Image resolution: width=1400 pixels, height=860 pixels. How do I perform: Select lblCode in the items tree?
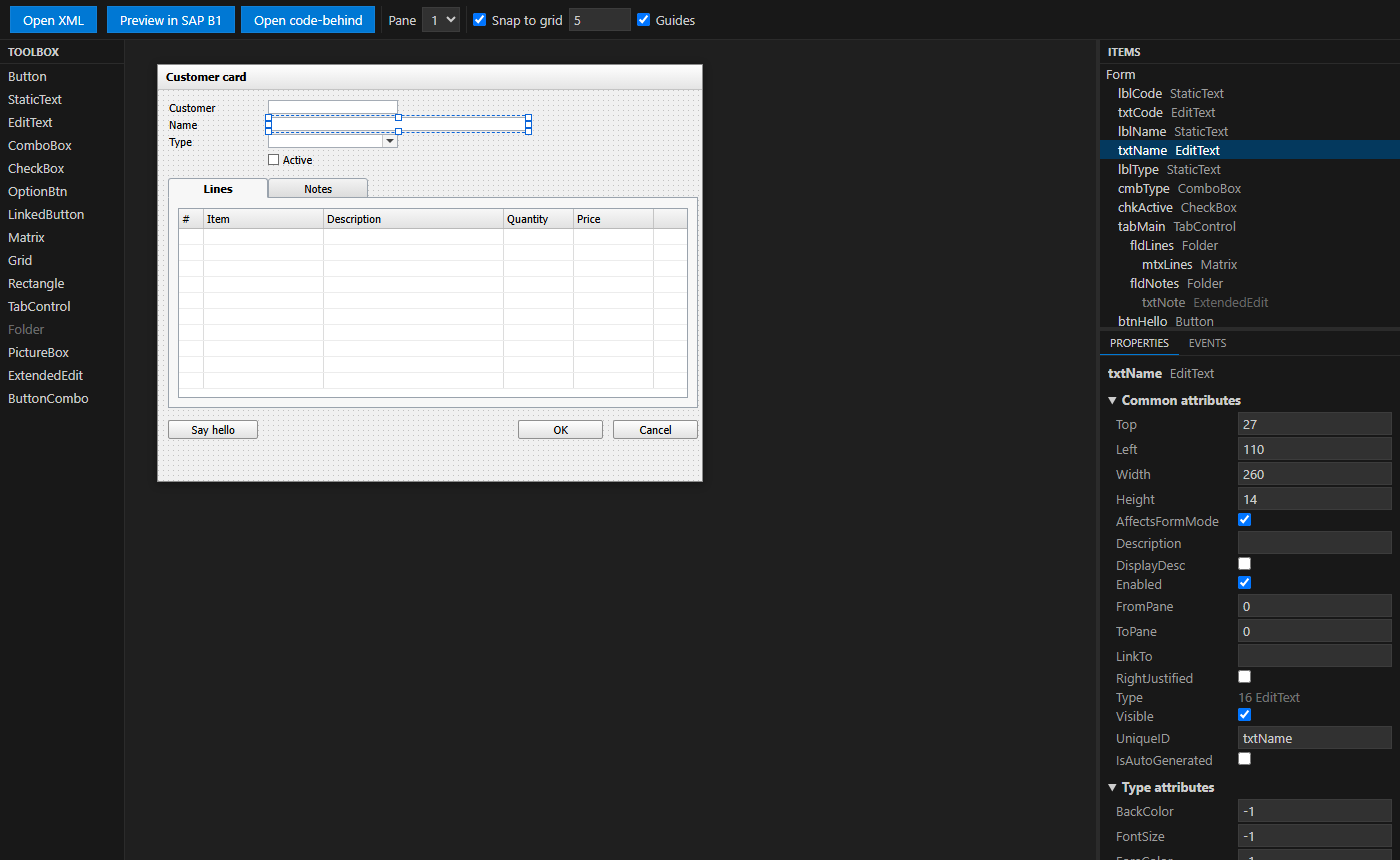(x=1250, y=93)
